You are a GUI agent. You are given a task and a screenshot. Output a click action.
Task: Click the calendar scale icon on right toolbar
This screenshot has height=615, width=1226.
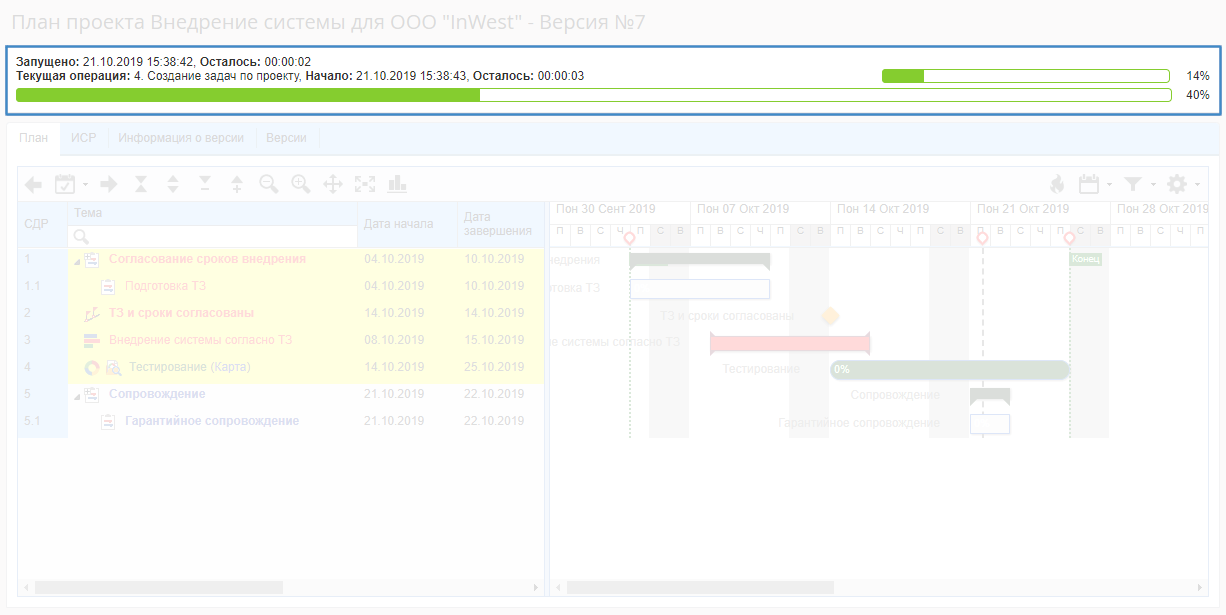pos(1089,184)
